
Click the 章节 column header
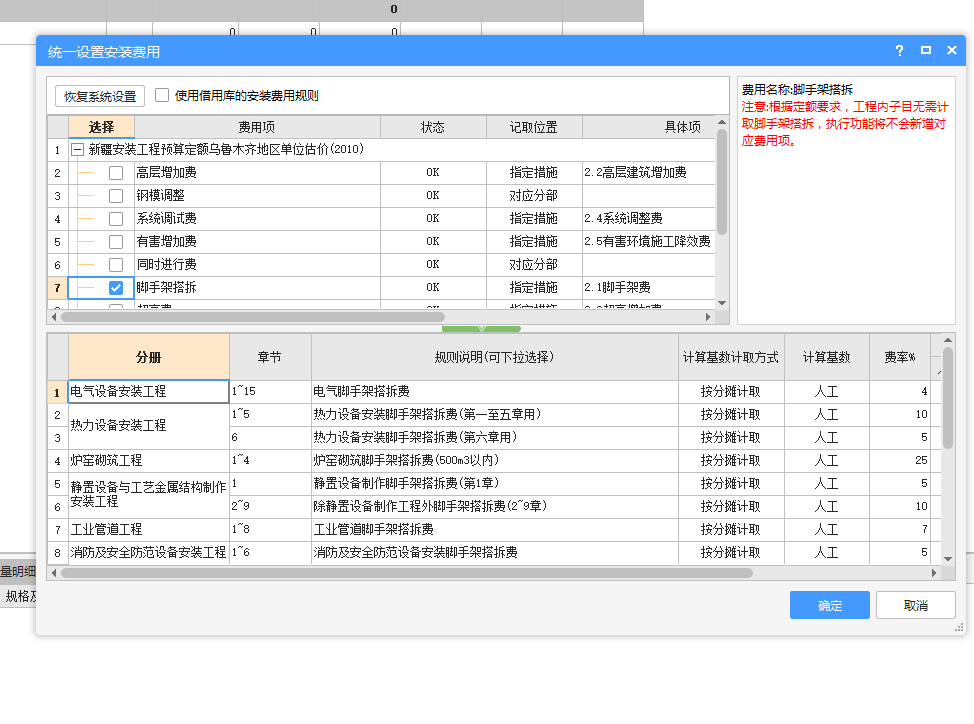click(270, 357)
